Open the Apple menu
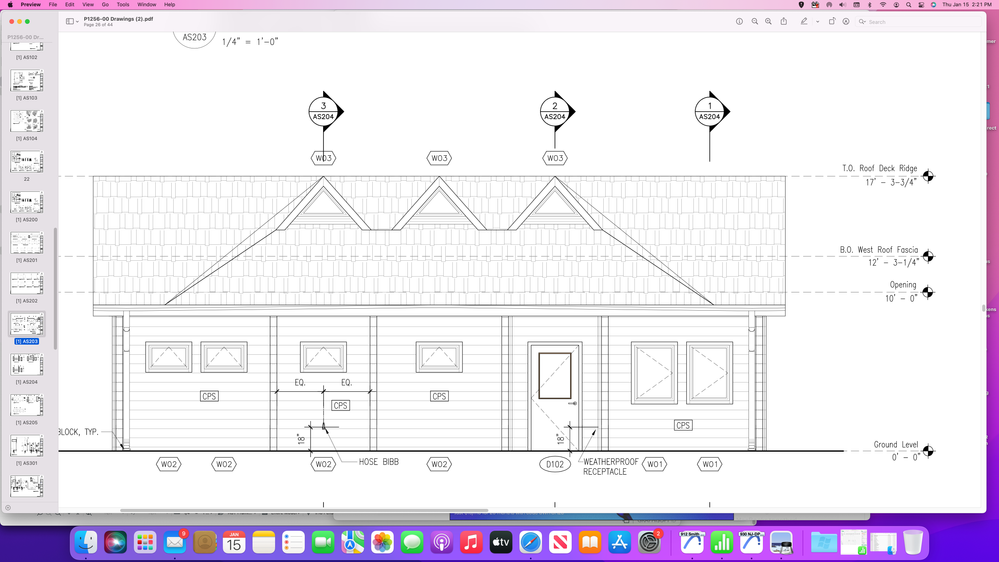 tap(10, 4)
